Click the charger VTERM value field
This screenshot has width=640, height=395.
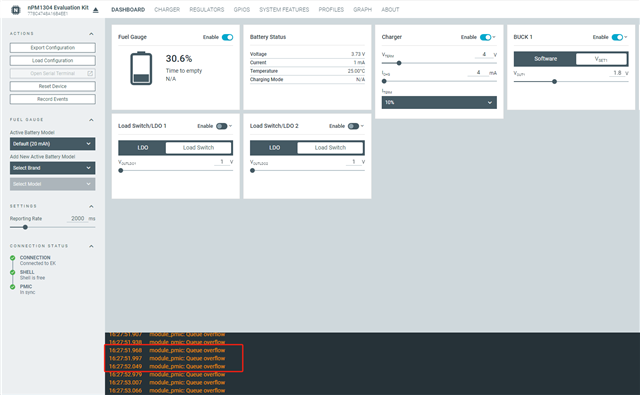tap(484, 55)
